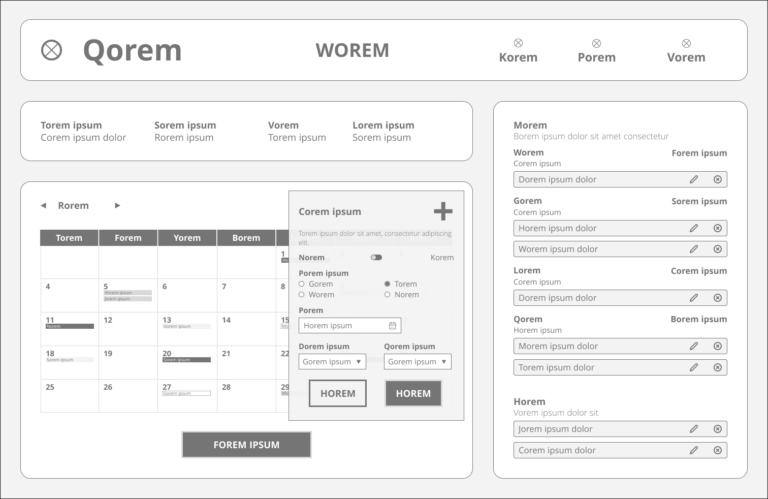Edit the Horem ipsum dolor row

(x=694, y=228)
